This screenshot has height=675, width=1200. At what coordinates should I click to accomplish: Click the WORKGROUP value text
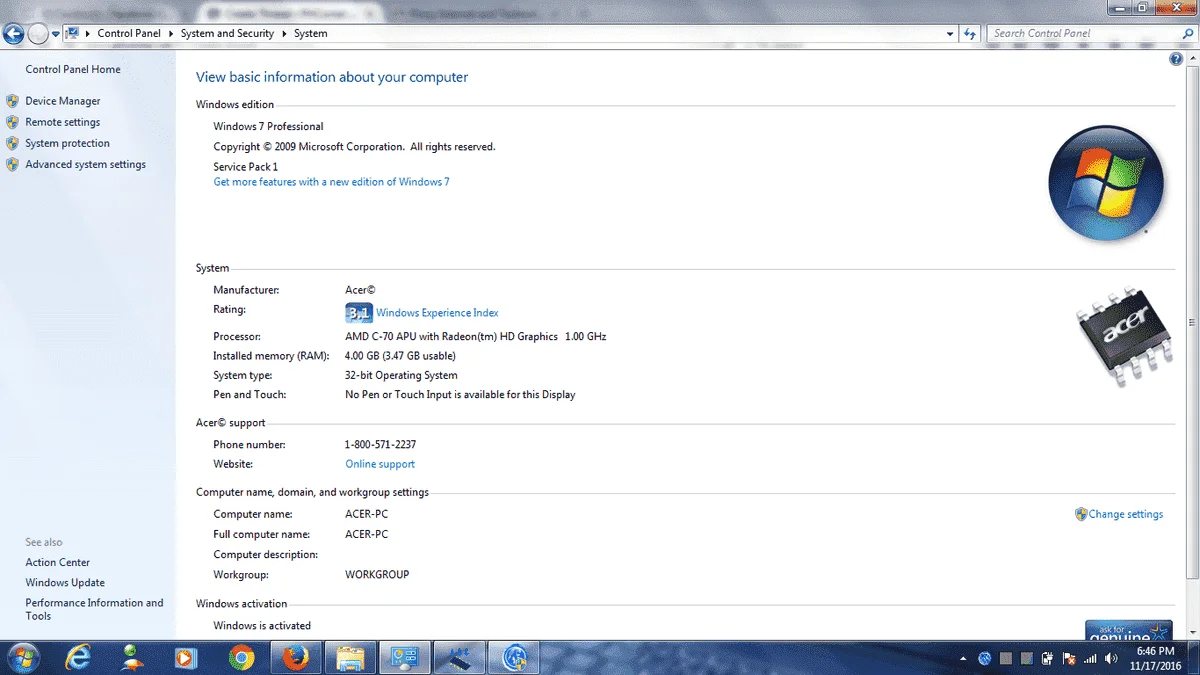click(377, 575)
